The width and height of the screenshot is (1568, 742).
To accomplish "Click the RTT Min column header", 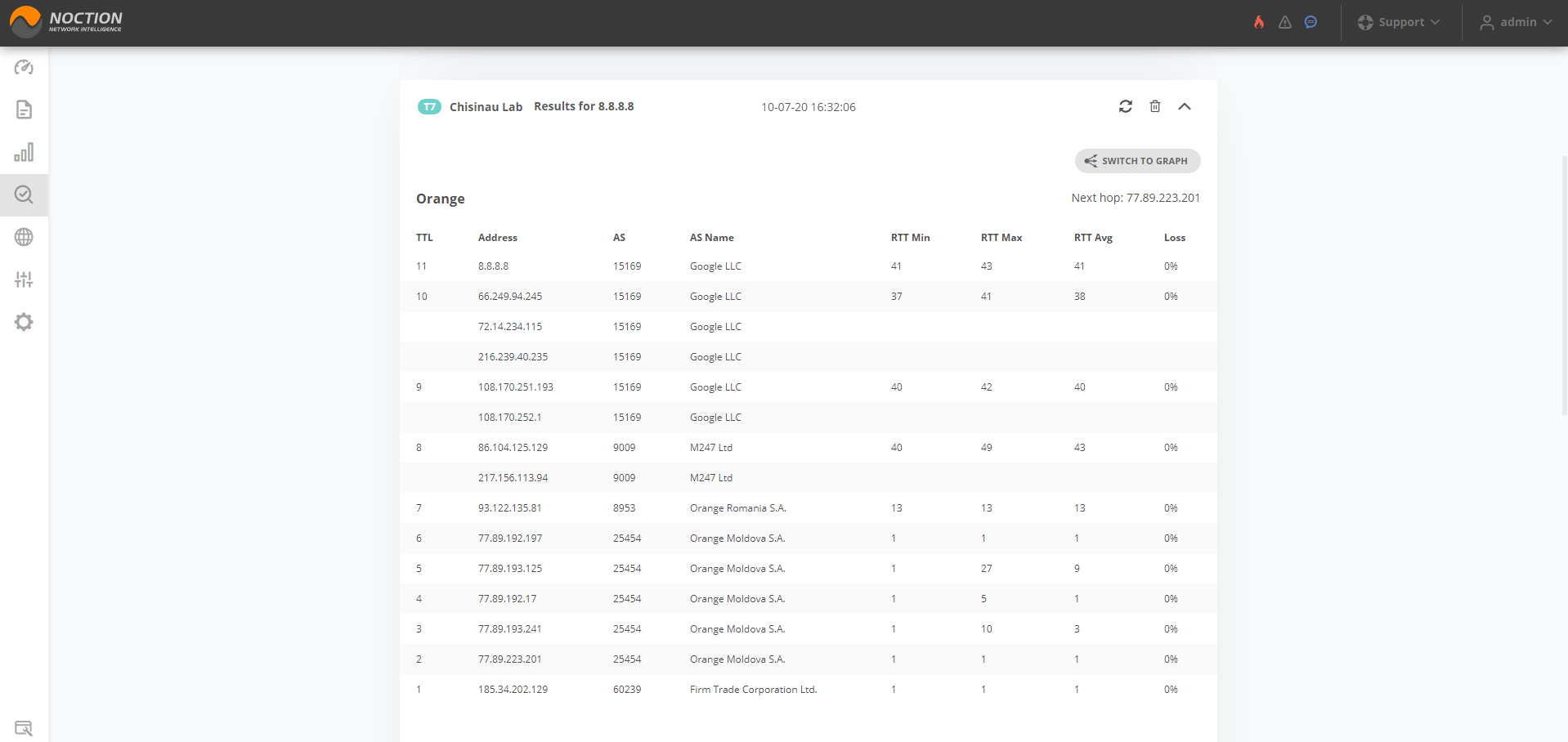I will point(911,238).
